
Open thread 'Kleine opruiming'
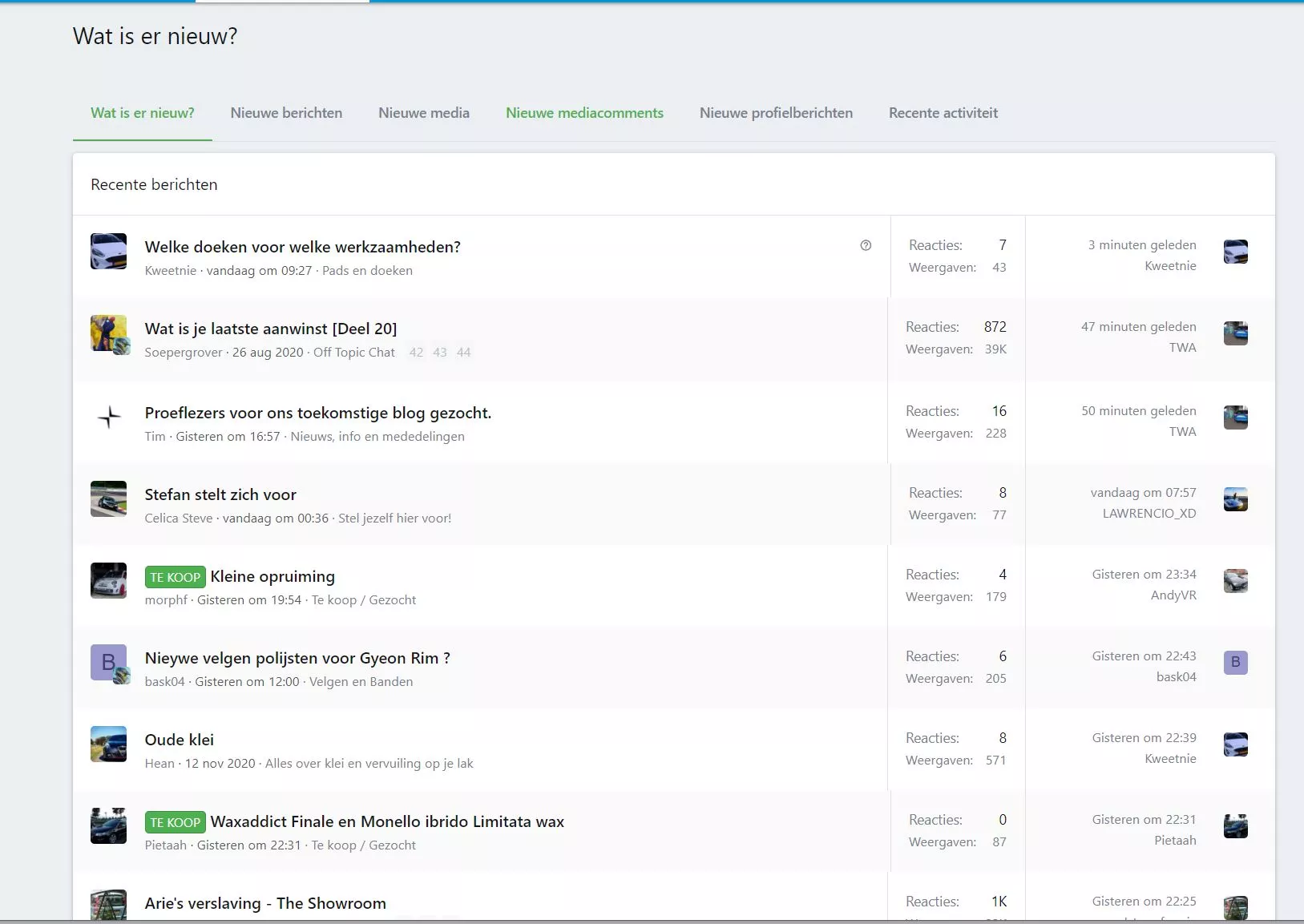coord(273,576)
